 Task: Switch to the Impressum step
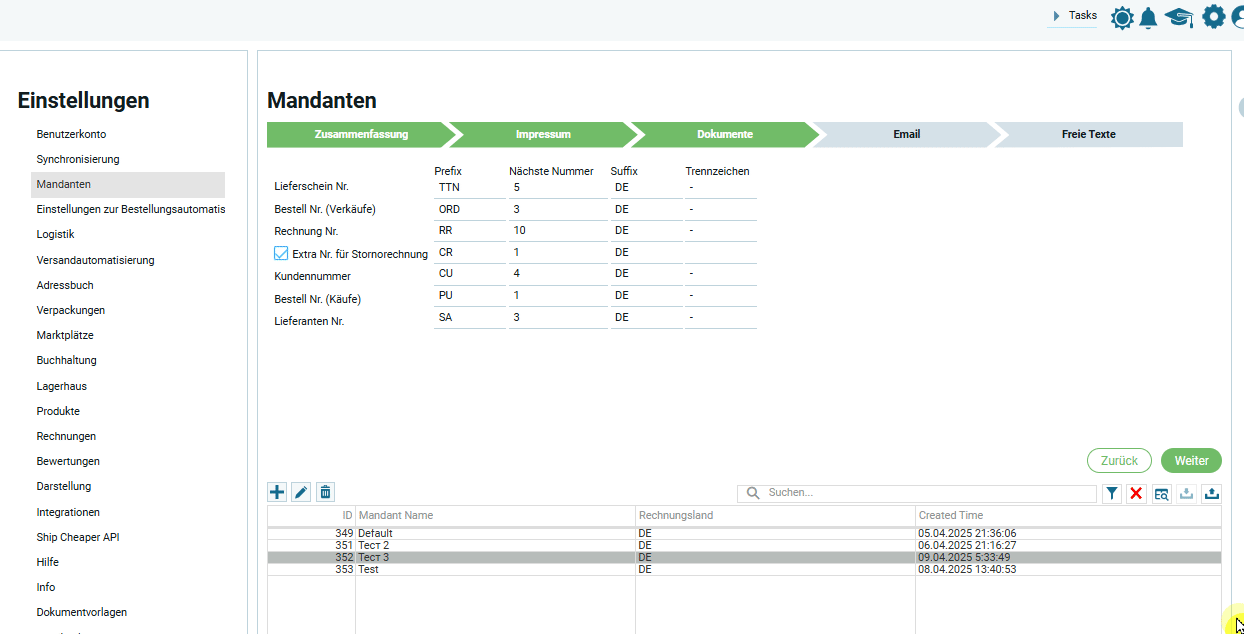(543, 134)
